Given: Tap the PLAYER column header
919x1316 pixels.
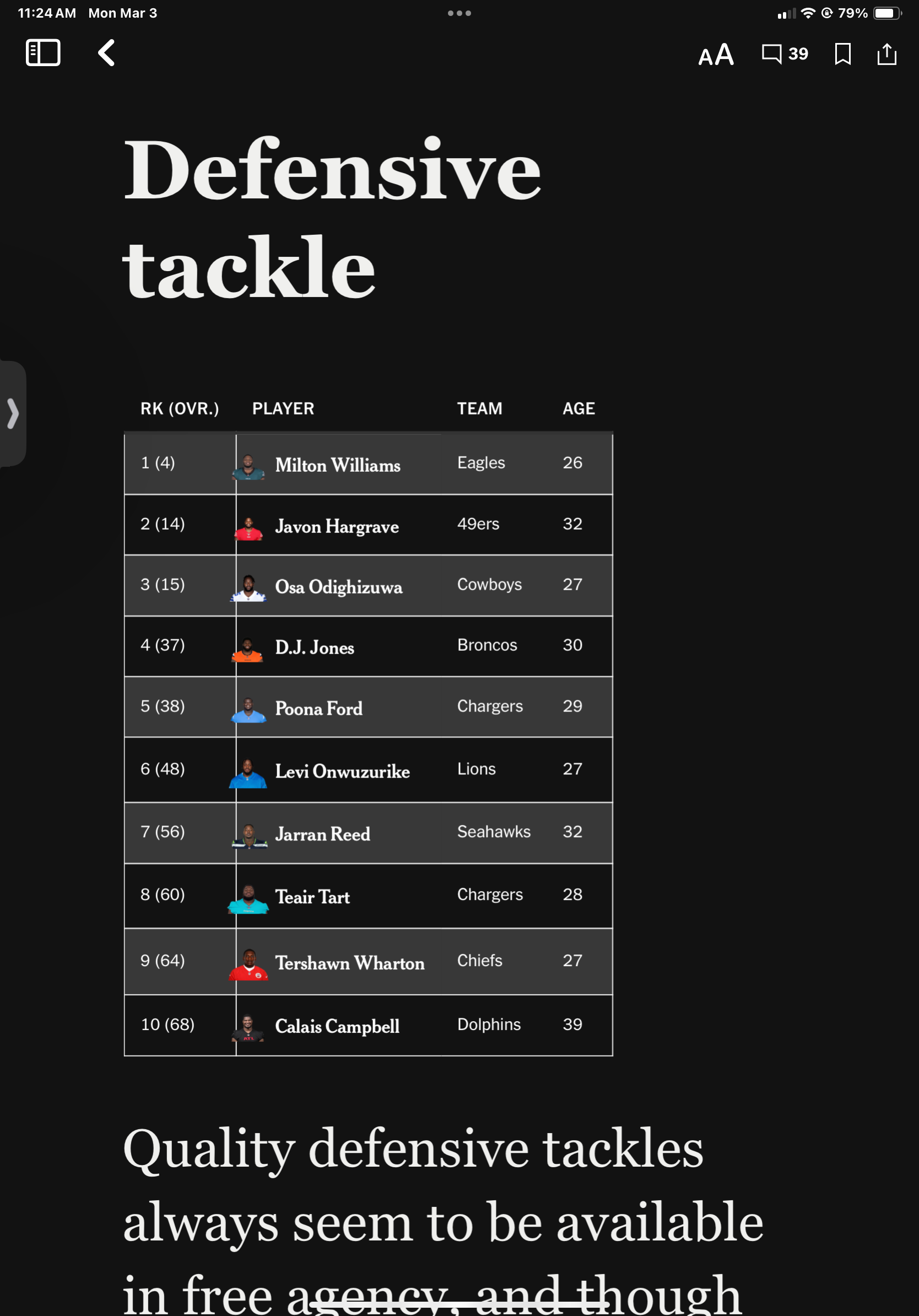Looking at the screenshot, I should (x=283, y=409).
